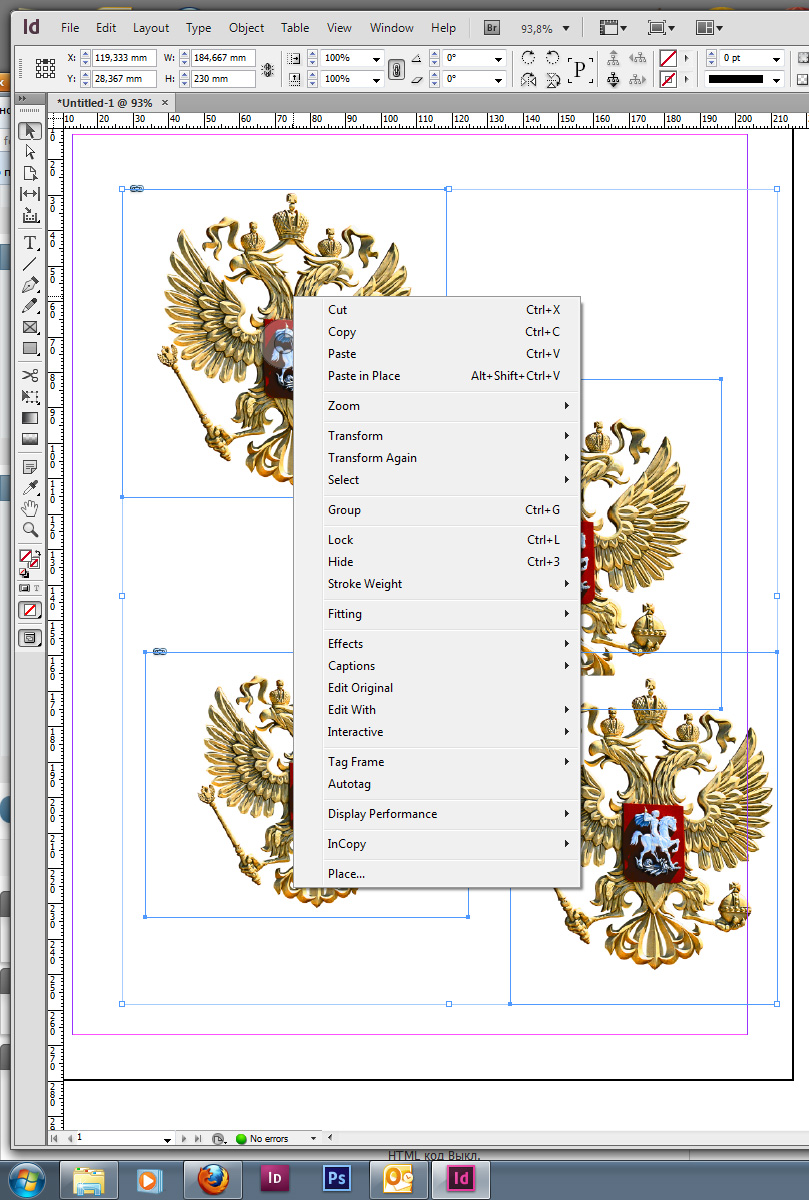This screenshot has height=1200, width=809.
Task: Open the page number dropdown in status bar
Action: (x=168, y=1139)
